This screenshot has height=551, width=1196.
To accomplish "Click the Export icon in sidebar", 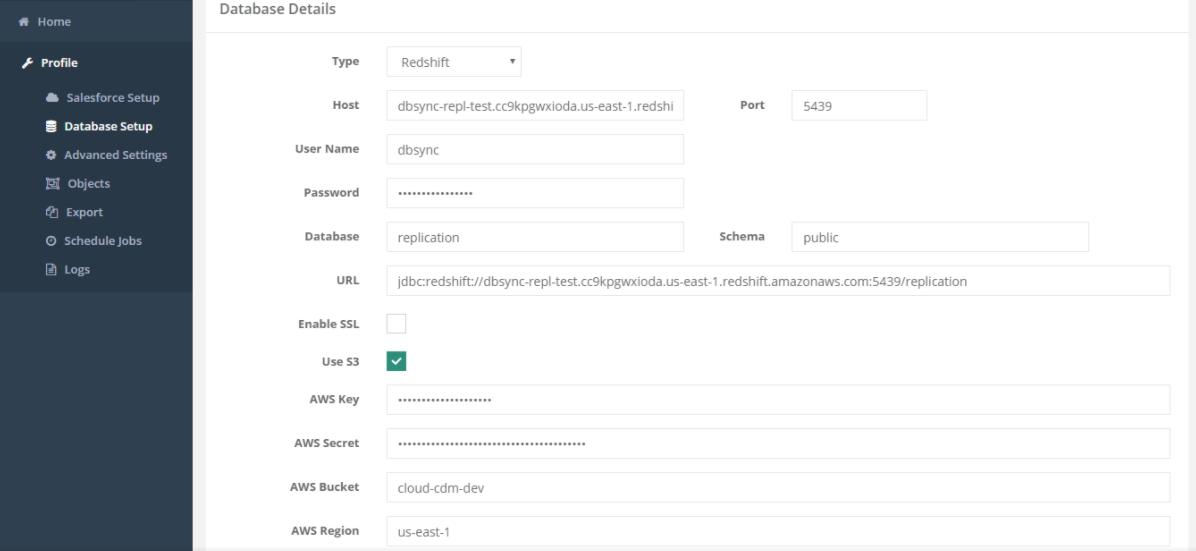I will click(x=52, y=212).
